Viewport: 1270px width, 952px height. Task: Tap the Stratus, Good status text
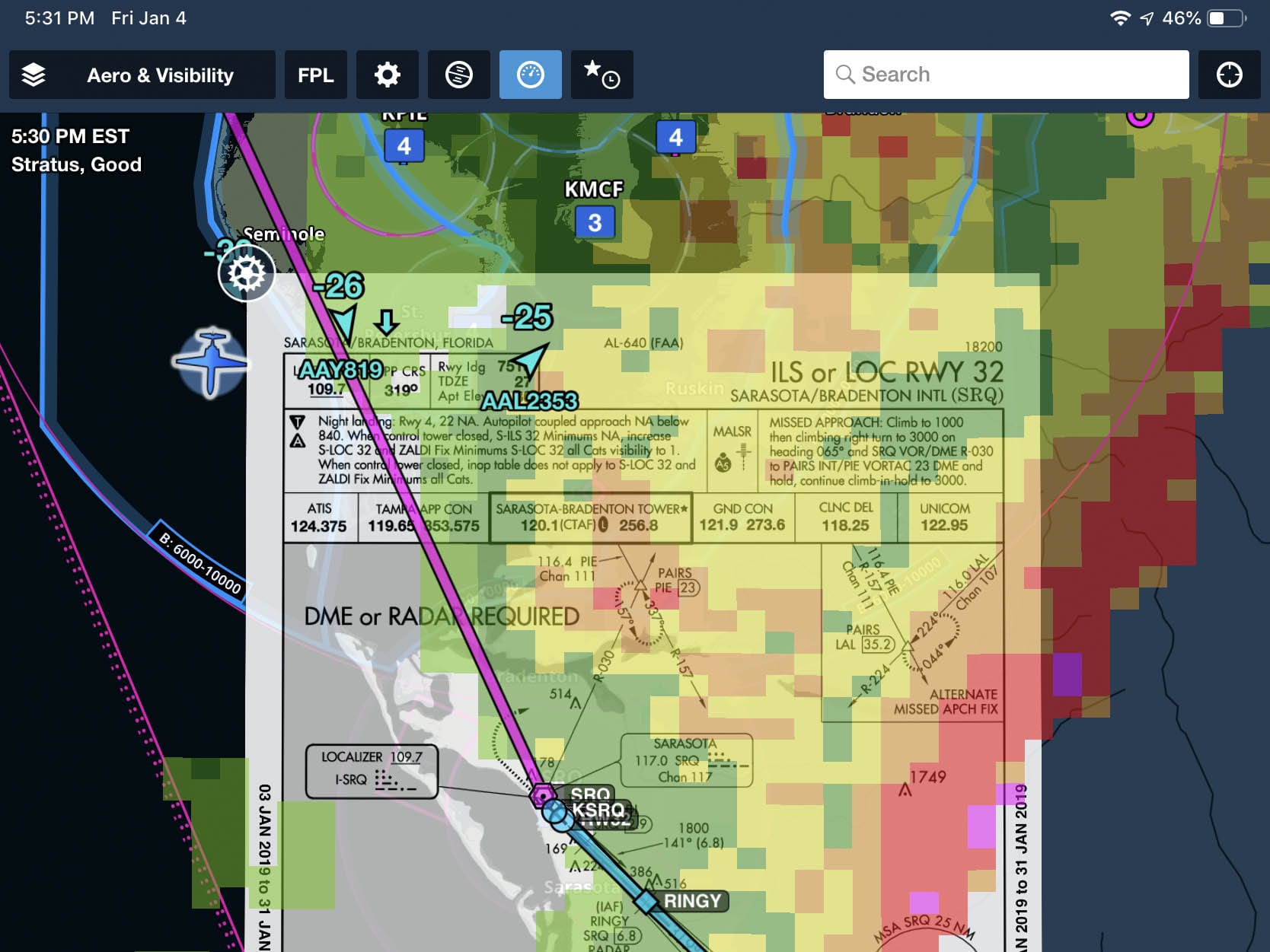[x=76, y=164]
